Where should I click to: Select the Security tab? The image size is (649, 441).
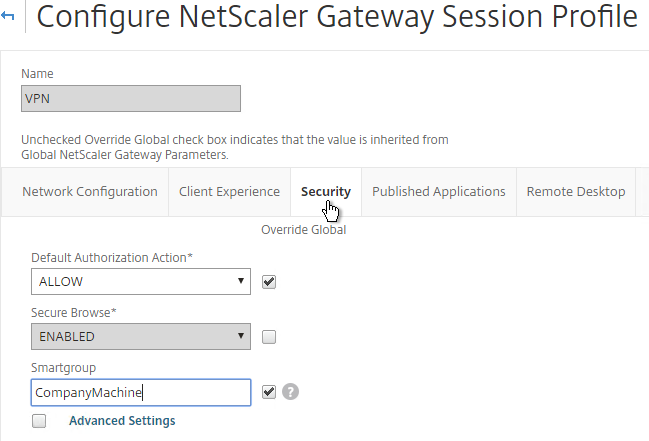tap(326, 192)
